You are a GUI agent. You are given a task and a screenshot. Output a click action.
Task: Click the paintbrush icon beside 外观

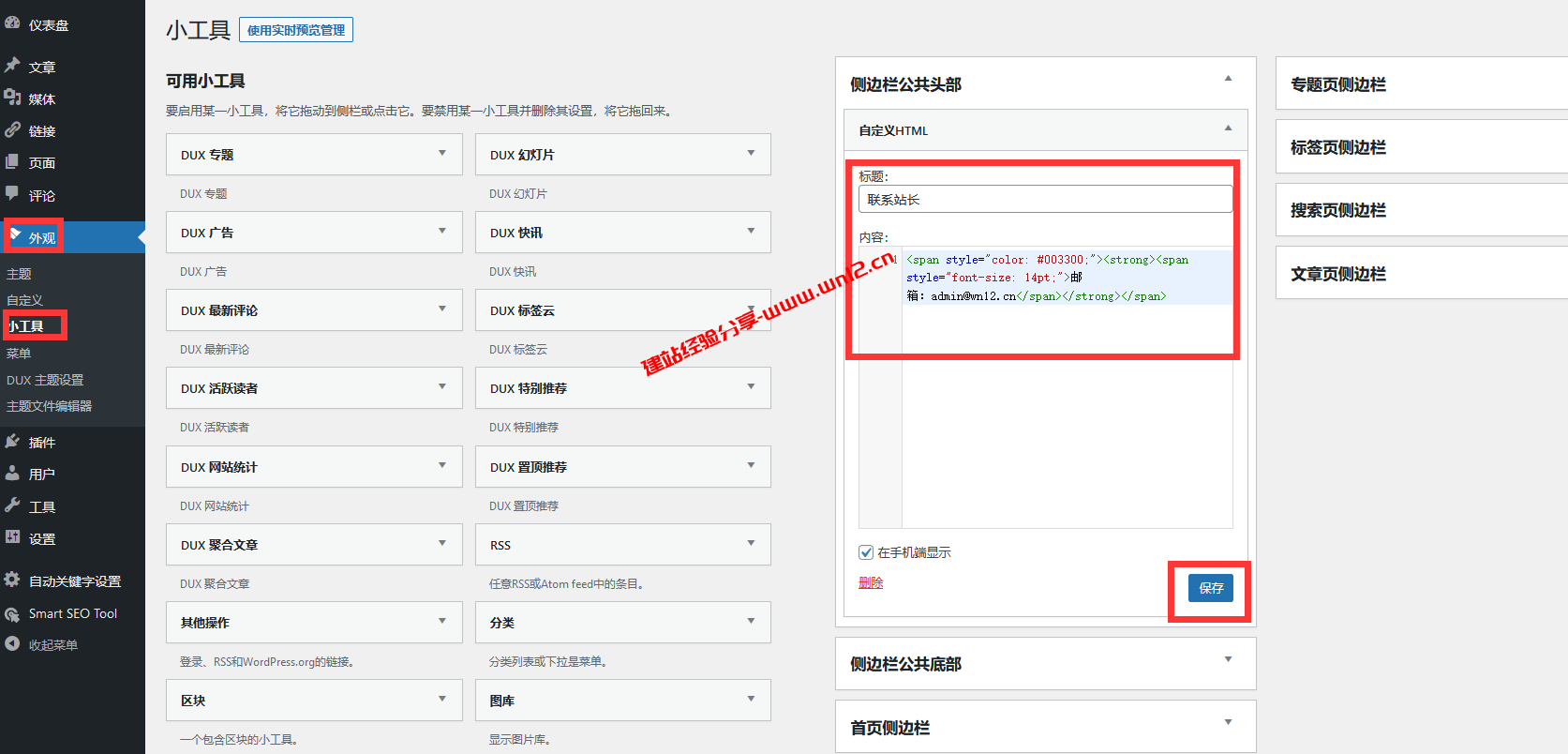16,235
